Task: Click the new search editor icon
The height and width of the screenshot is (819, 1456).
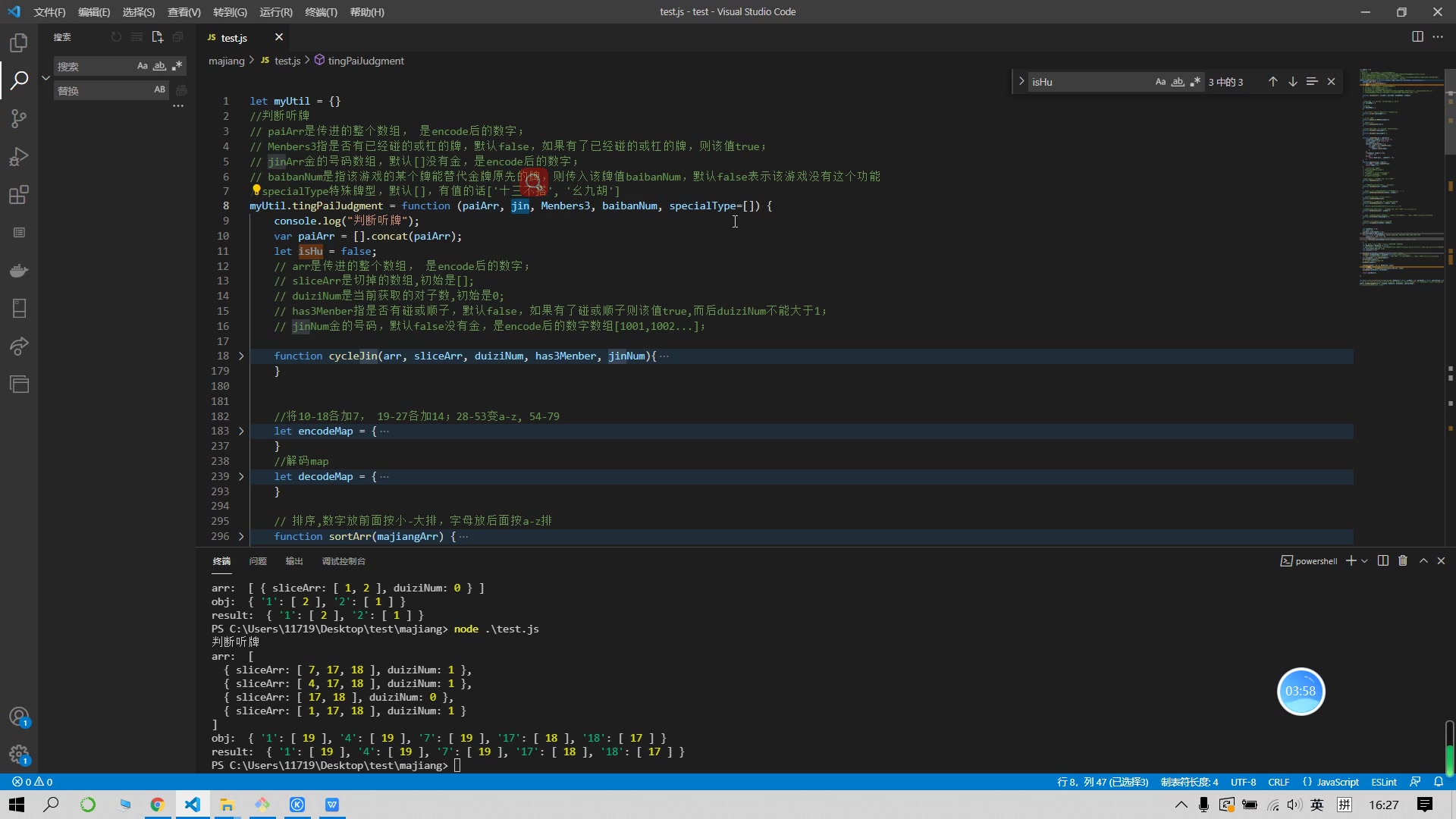Action: coord(157,36)
